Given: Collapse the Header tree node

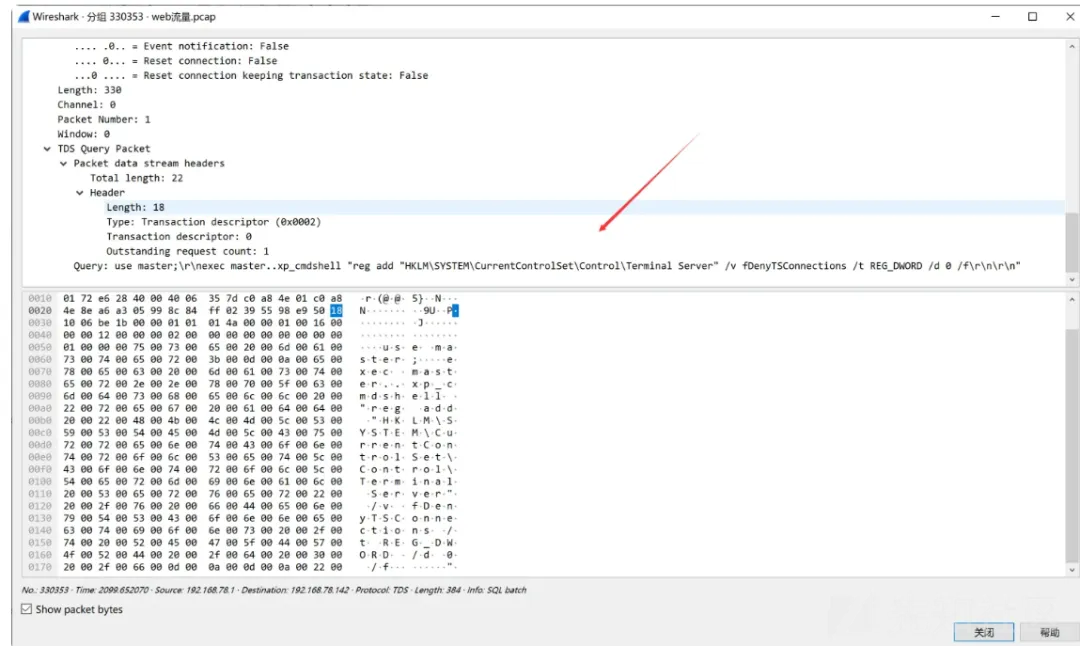Looking at the screenshot, I should (x=80, y=193).
